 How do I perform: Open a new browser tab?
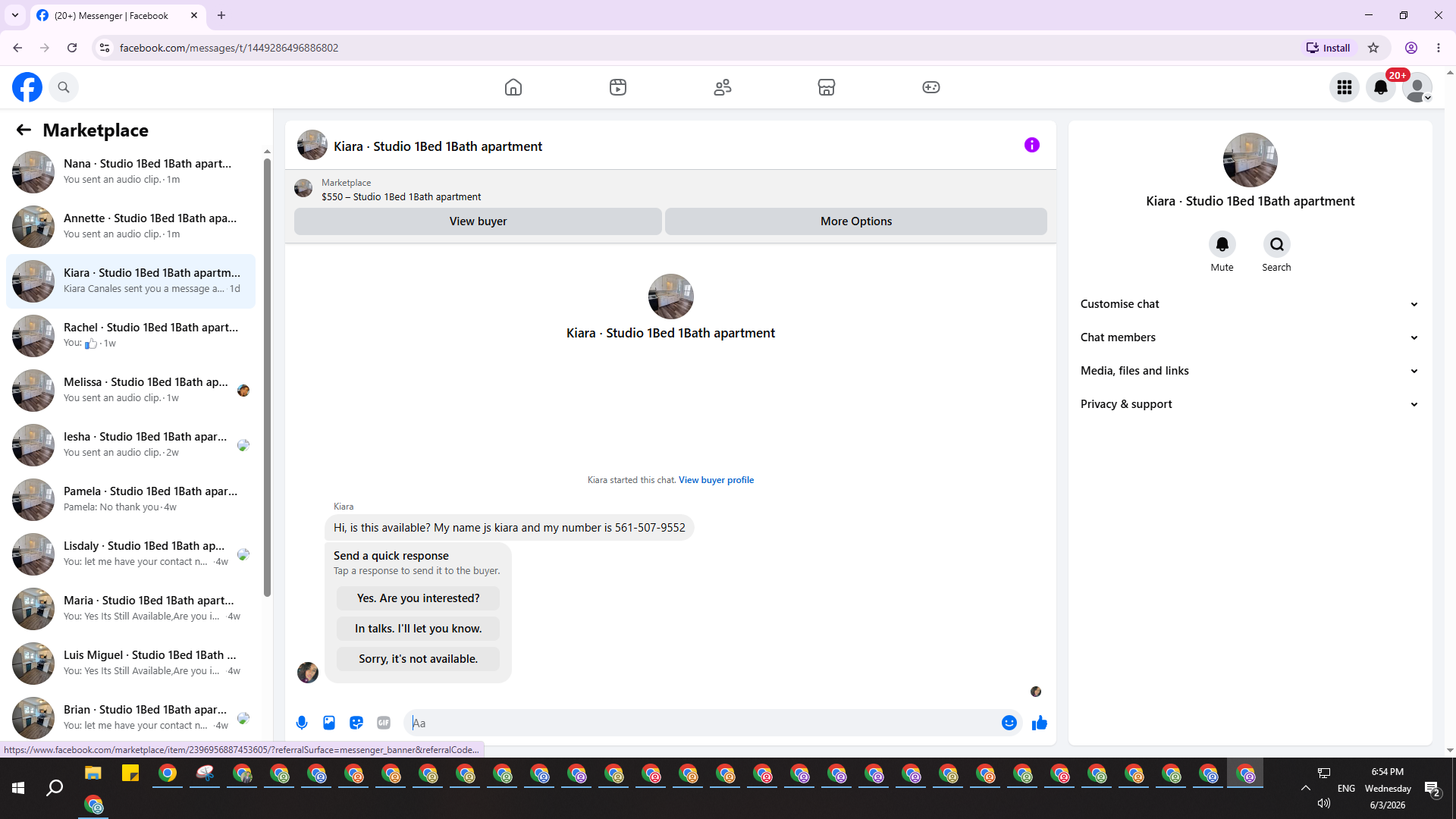pyautogui.click(x=221, y=15)
